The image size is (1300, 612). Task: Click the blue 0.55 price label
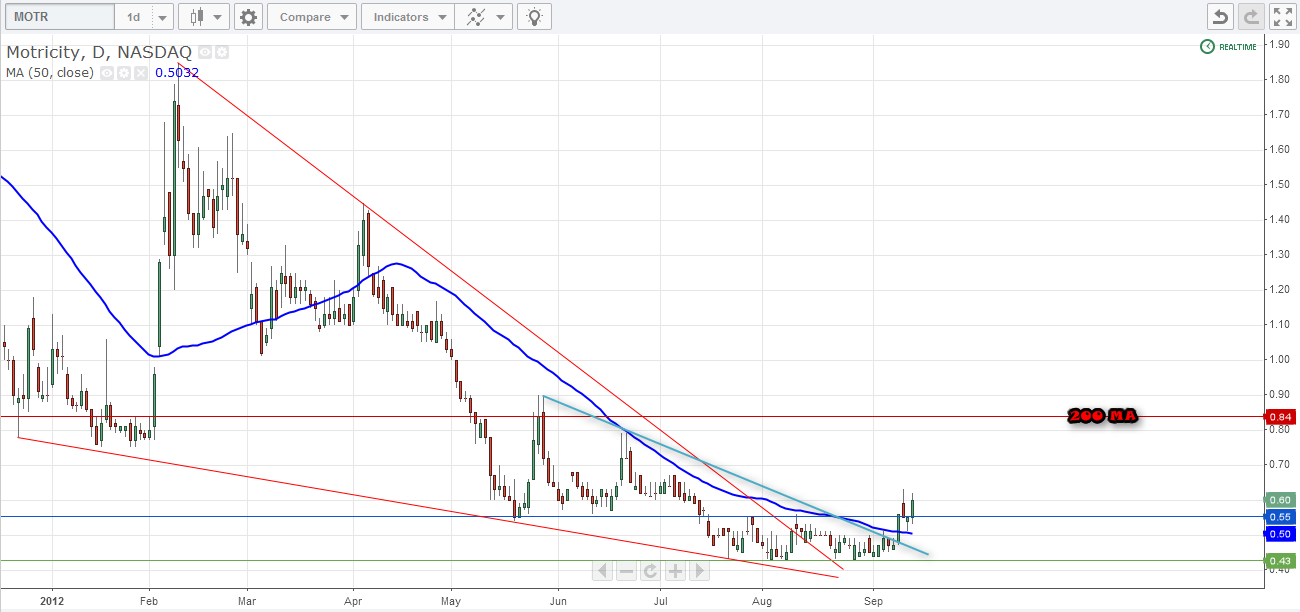coord(1281,517)
